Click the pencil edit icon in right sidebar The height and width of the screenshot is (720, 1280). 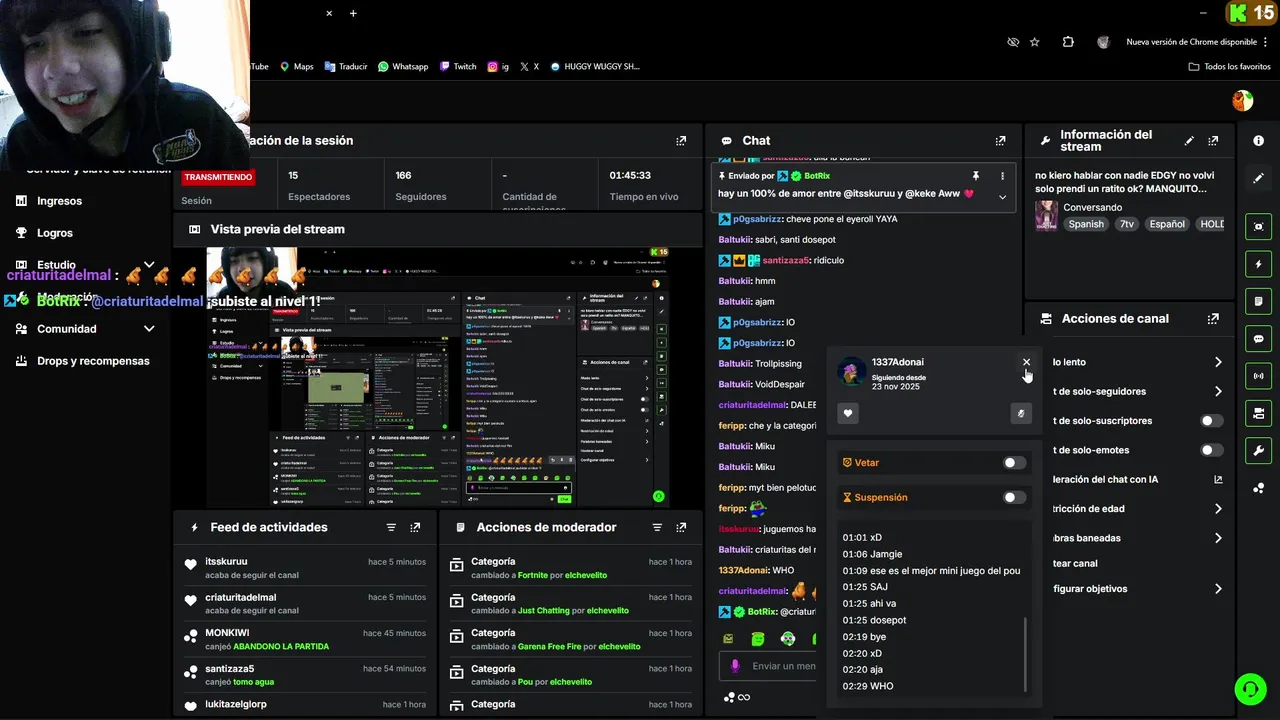point(1259,178)
